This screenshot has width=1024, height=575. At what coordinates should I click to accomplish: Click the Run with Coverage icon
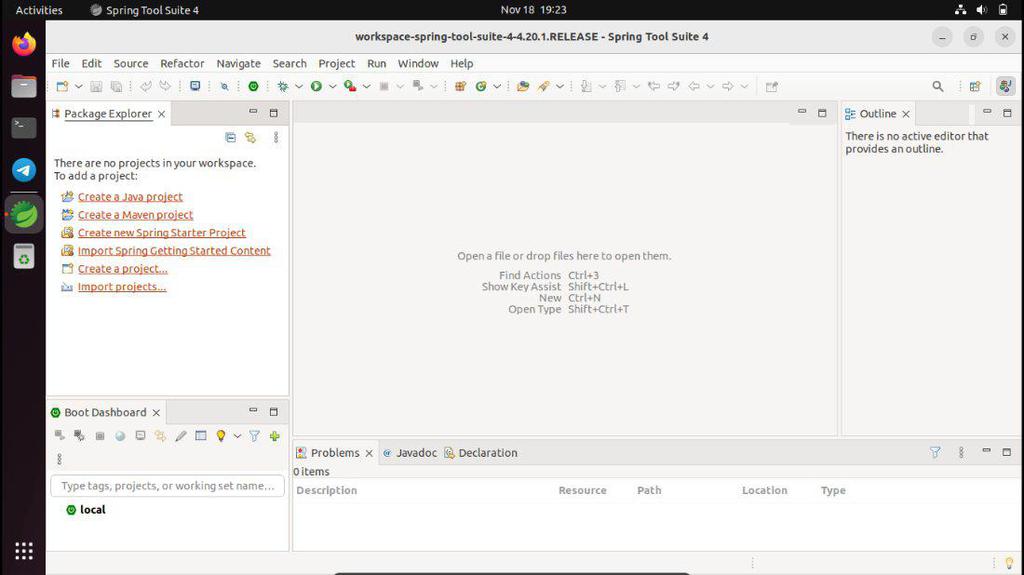(x=350, y=86)
